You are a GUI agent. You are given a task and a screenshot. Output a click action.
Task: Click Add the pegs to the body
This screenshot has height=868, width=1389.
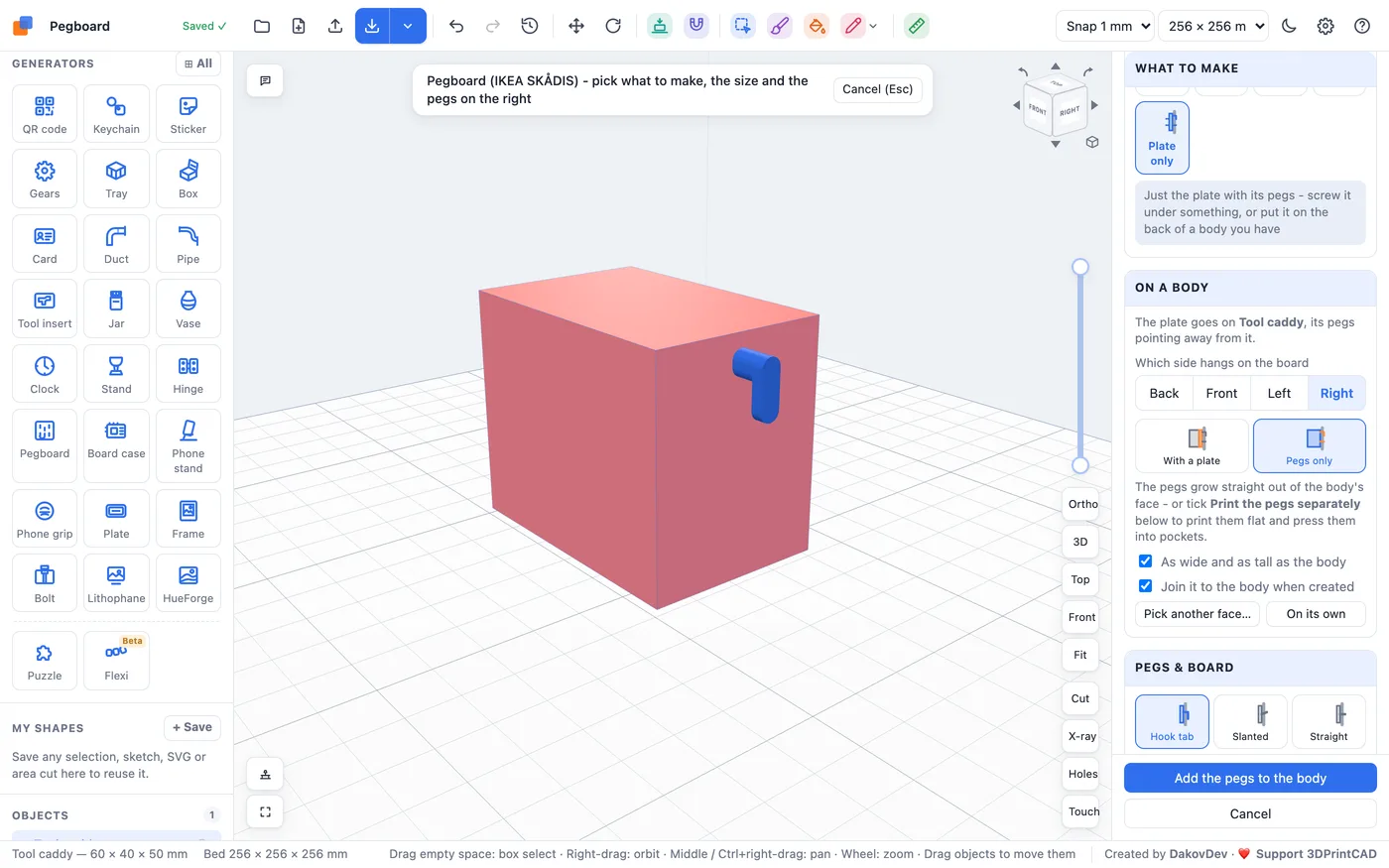(x=1250, y=778)
